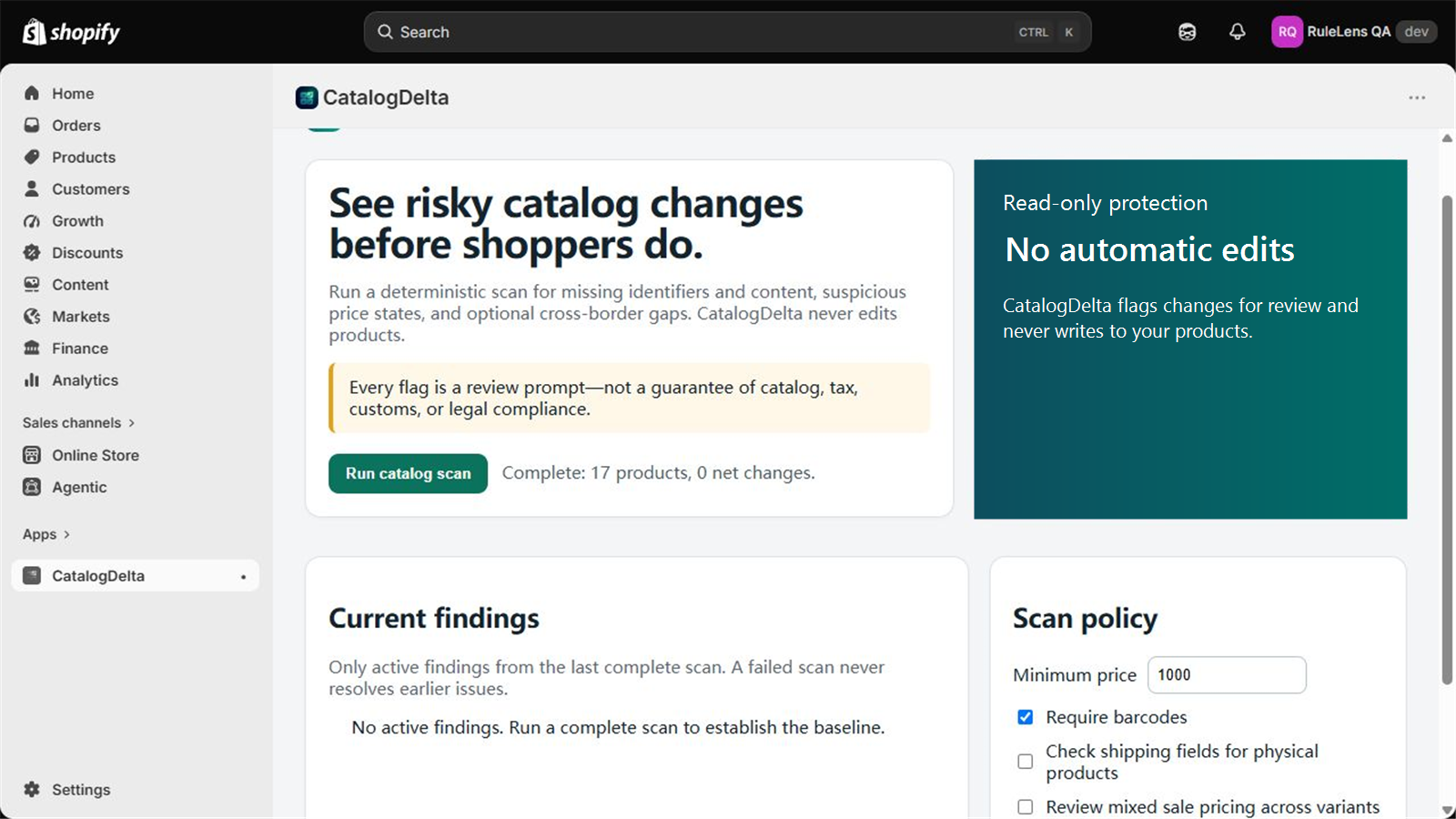The image size is (1456, 819).
Task: Enable Check shipping fields for physical products
Action: point(1025,762)
